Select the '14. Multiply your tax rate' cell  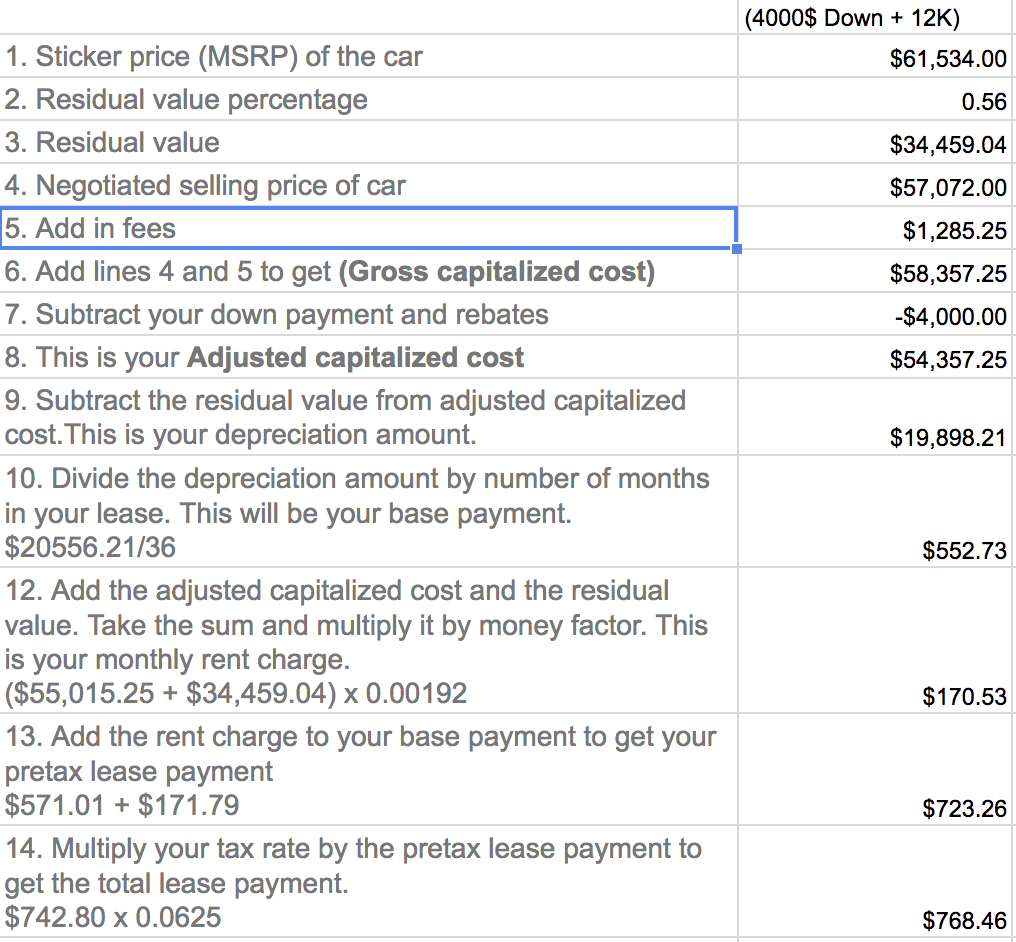tap(369, 882)
